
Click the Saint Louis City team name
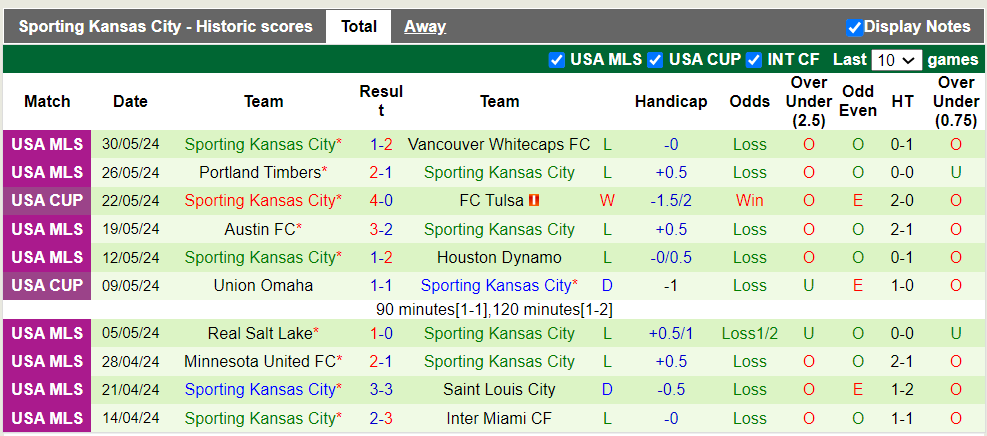(x=499, y=389)
